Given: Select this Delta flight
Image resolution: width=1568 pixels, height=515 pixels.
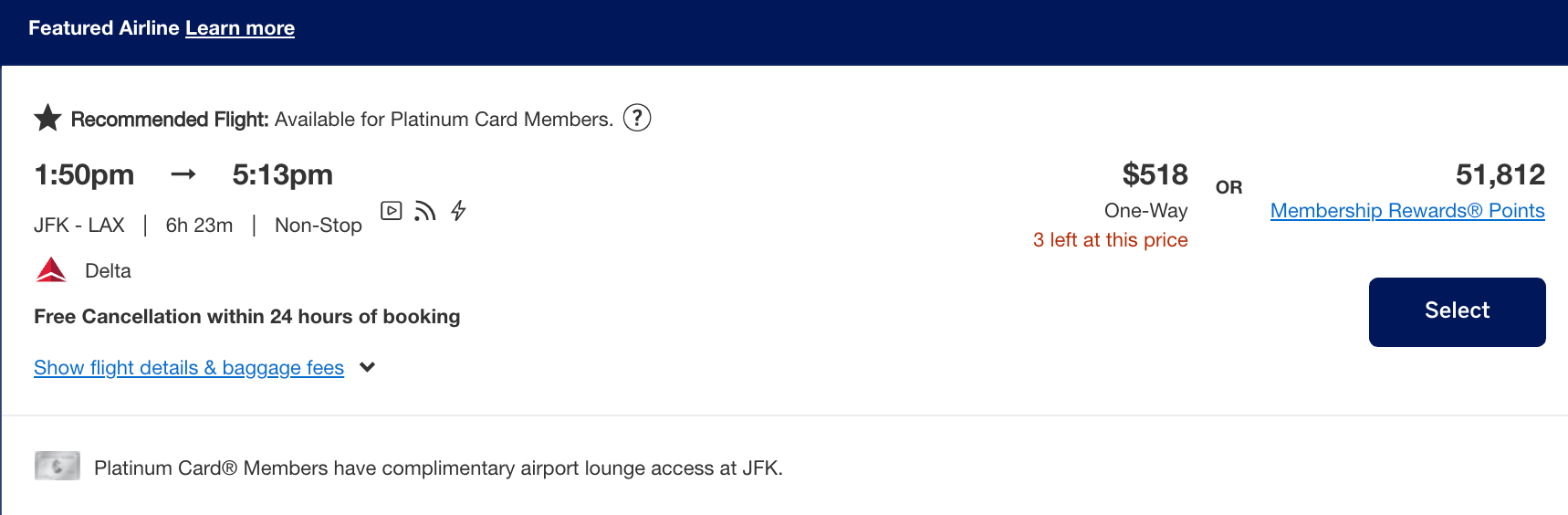Looking at the screenshot, I should point(1457,311).
